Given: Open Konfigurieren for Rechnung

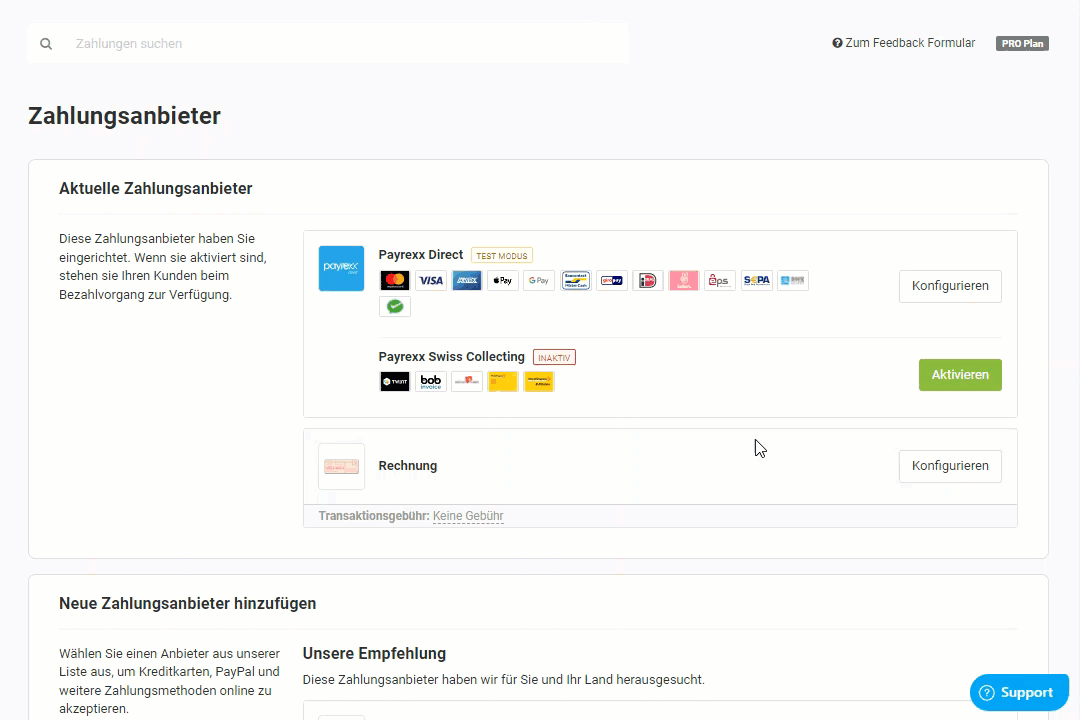Looking at the screenshot, I should click(x=950, y=466).
